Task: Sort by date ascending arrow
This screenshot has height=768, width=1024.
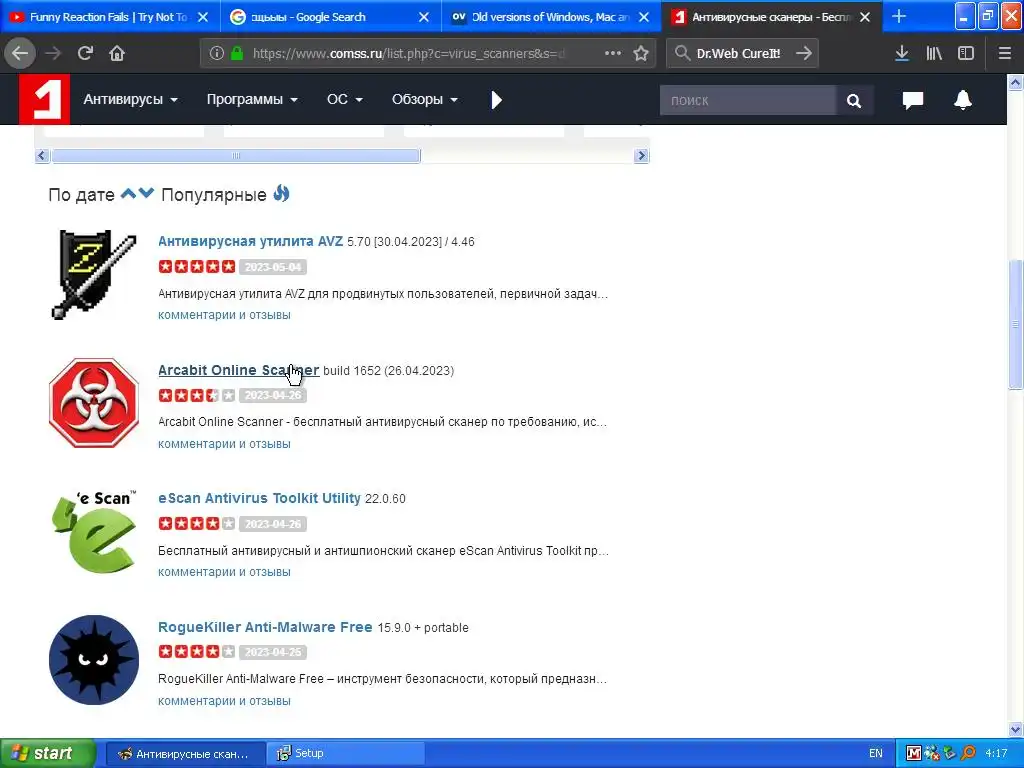Action: (x=129, y=193)
